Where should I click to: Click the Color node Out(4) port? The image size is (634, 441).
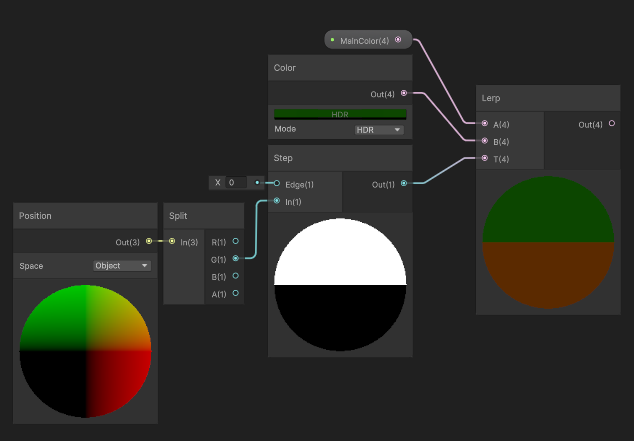tap(404, 93)
